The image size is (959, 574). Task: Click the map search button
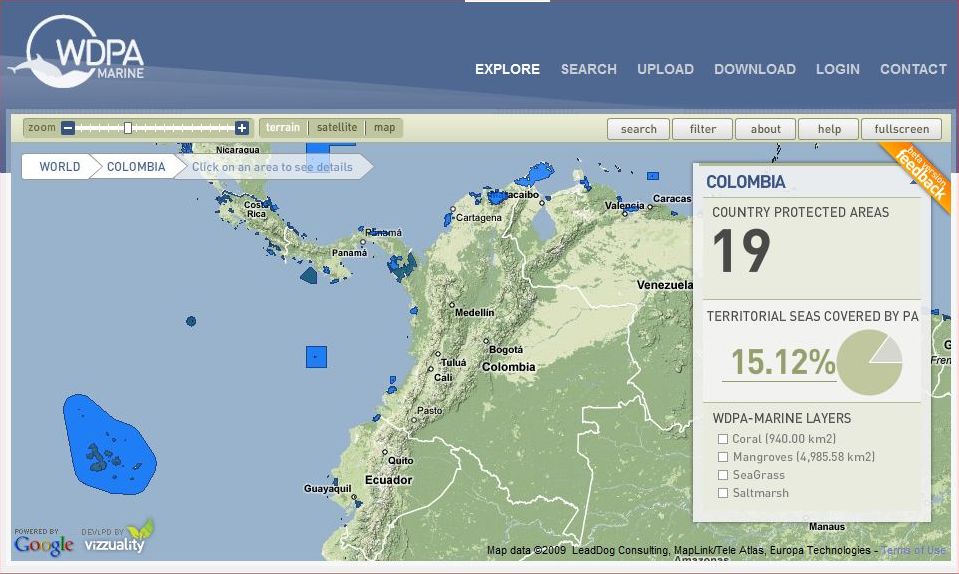[x=638, y=129]
